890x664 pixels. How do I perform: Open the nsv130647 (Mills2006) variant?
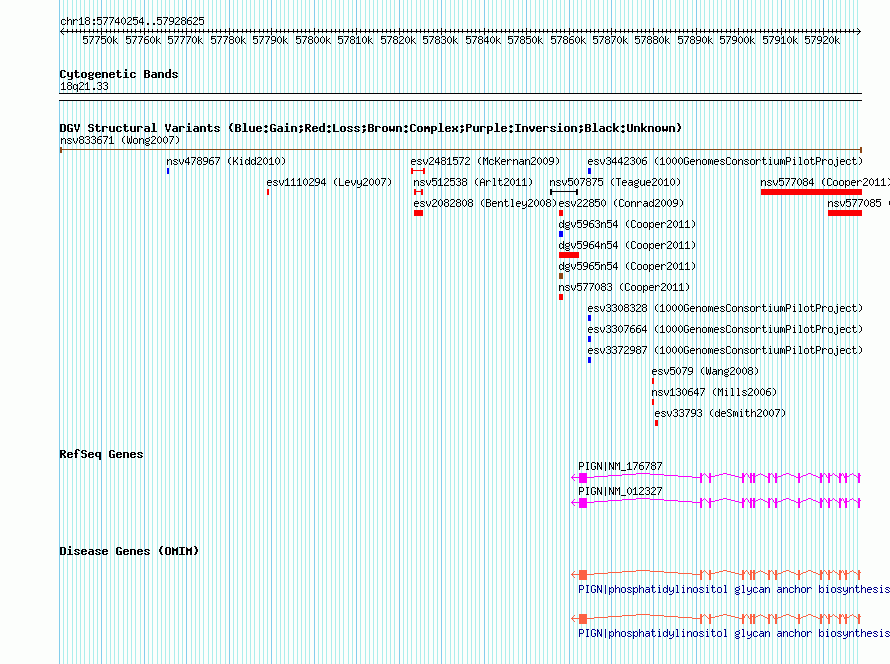pos(714,392)
